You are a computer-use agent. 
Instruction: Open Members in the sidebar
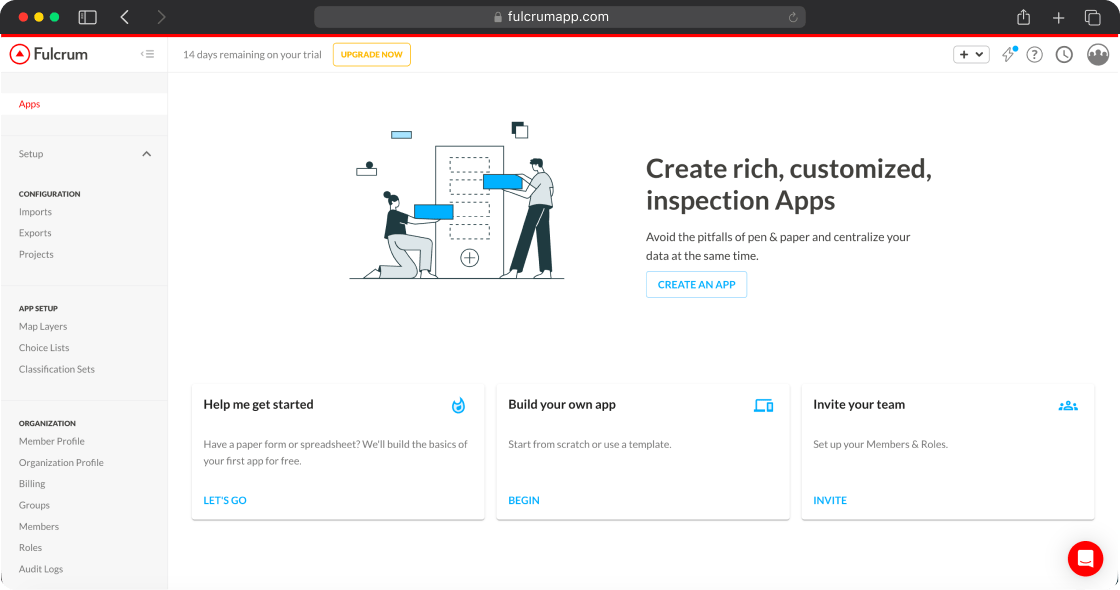(x=39, y=526)
